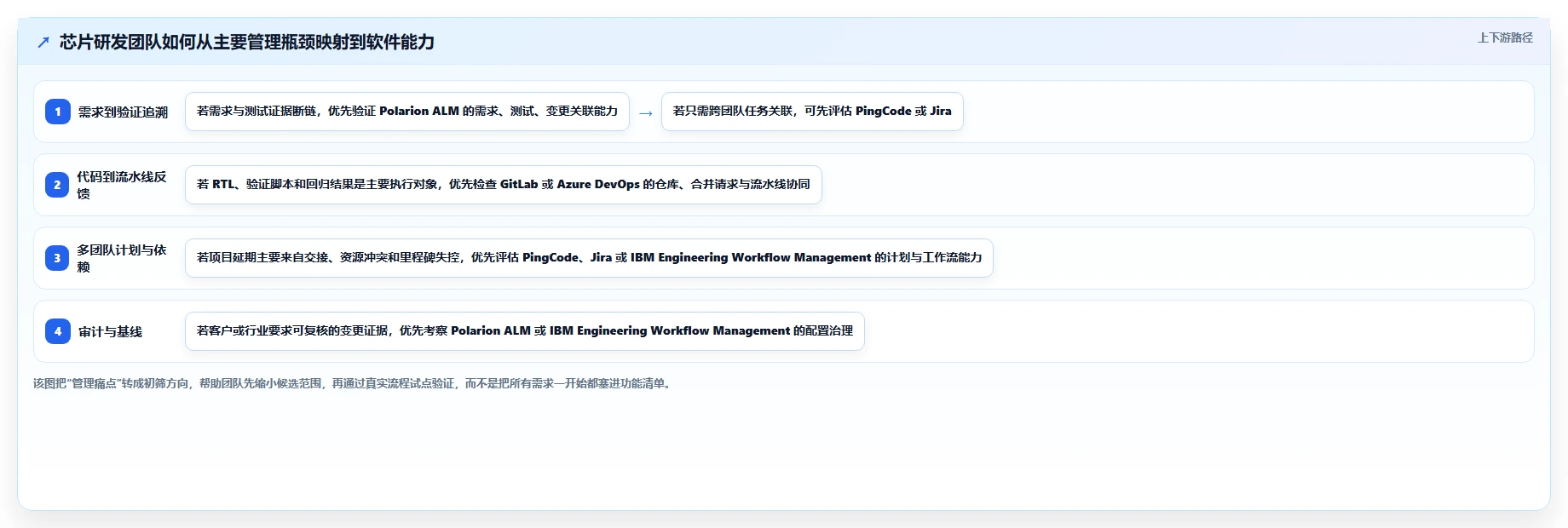This screenshot has width=1568, height=528.
Task: Select the 需求到验证追溯 row label
Action: point(123,112)
